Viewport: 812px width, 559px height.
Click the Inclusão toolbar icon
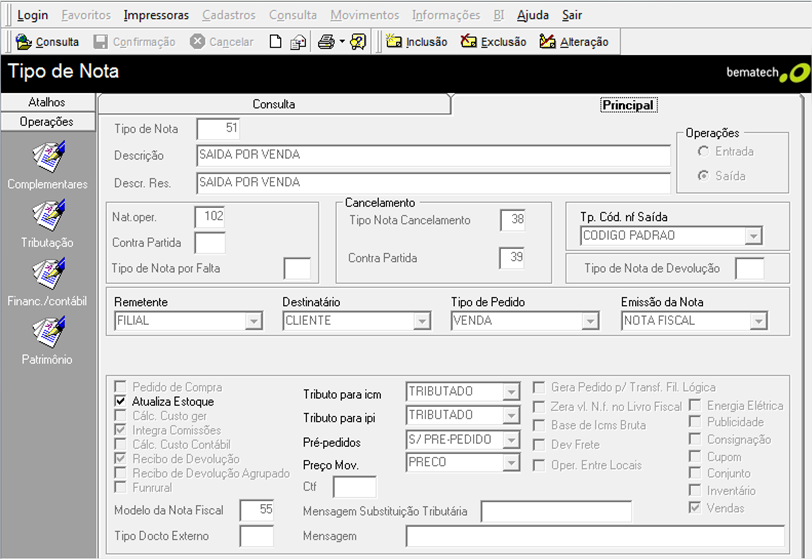point(394,41)
